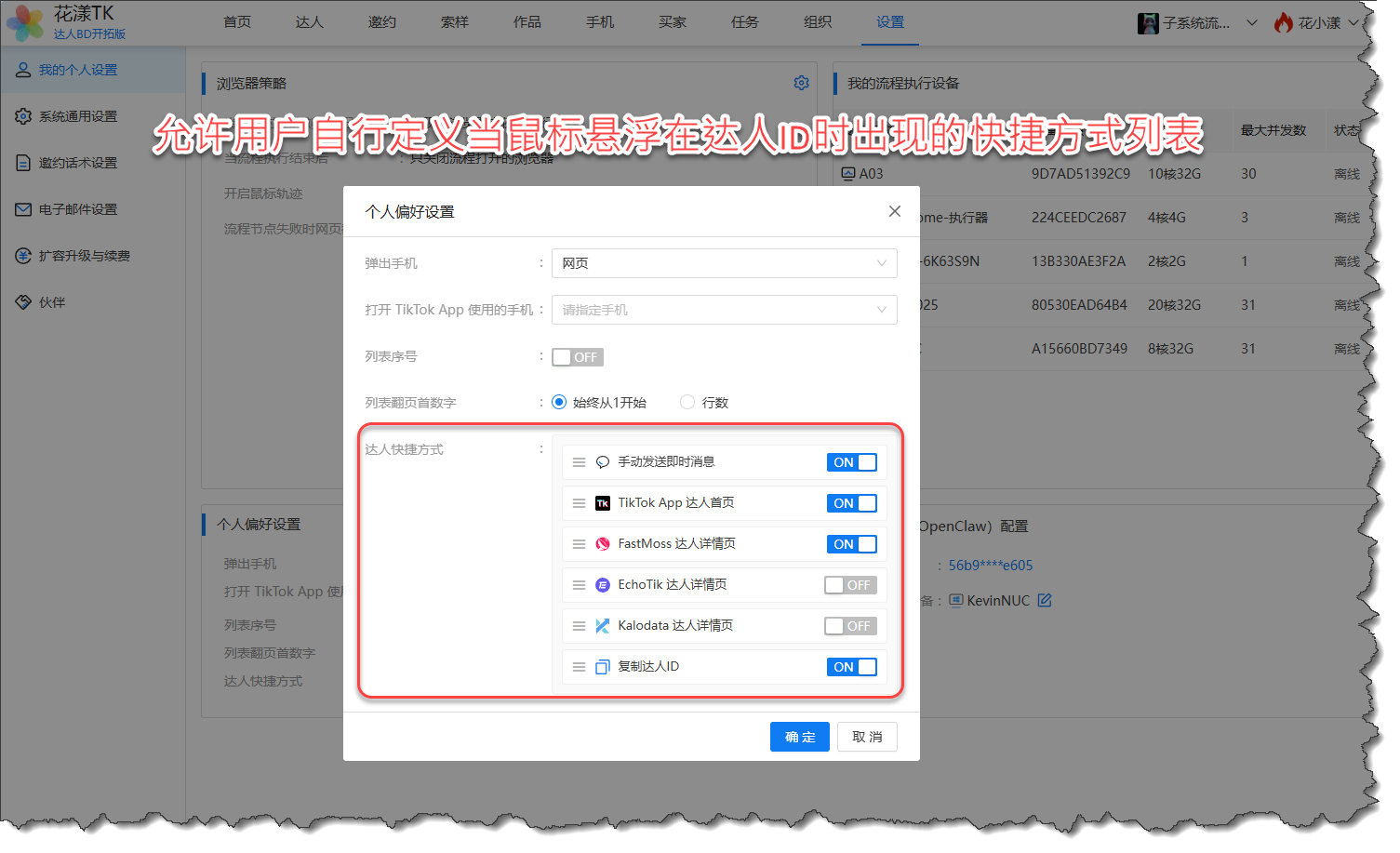Click the browser strategy gear settings icon
The image size is (1400, 853).
(x=801, y=83)
